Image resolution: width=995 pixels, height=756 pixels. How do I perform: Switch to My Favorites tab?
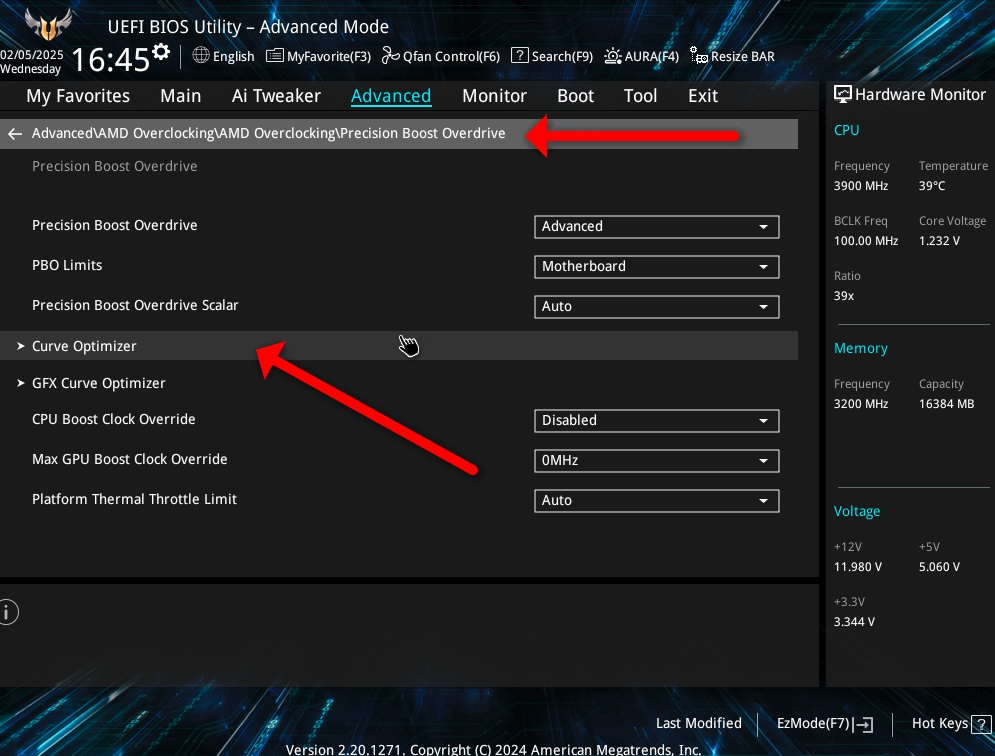(78, 96)
